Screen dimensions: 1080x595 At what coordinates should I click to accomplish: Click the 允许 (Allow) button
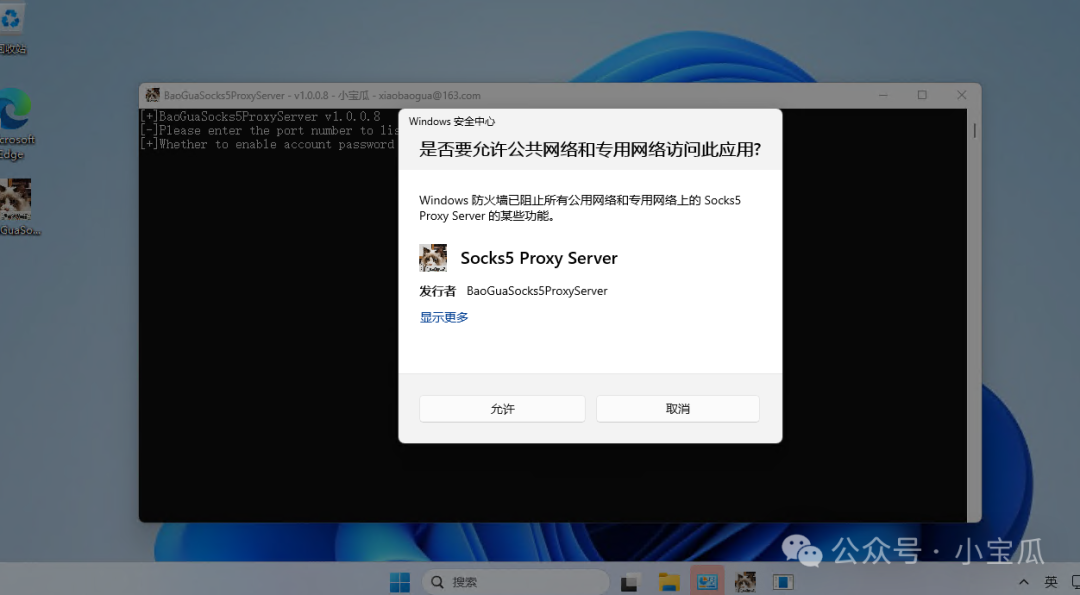click(x=502, y=409)
